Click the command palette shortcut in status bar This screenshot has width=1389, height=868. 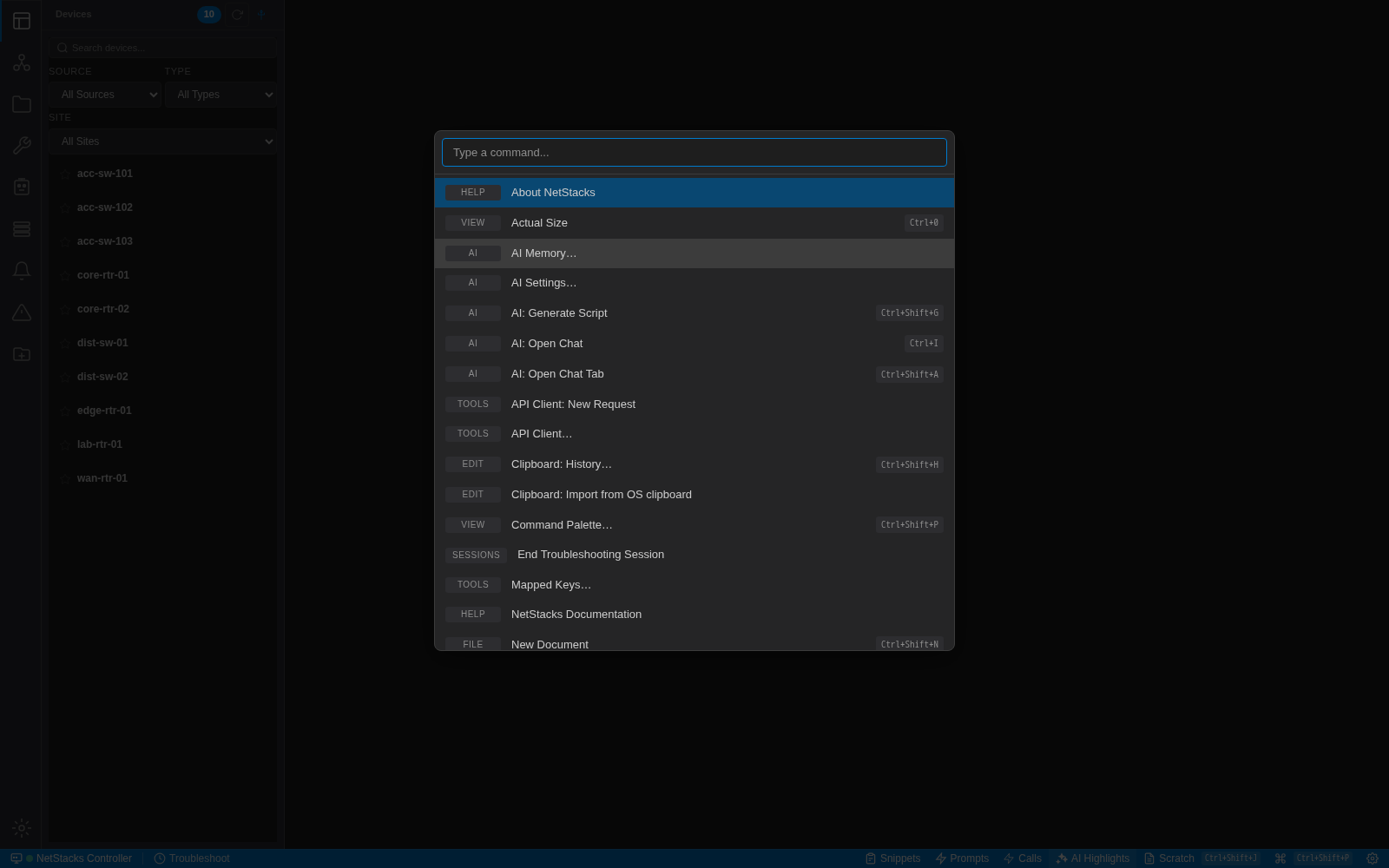click(x=1313, y=858)
